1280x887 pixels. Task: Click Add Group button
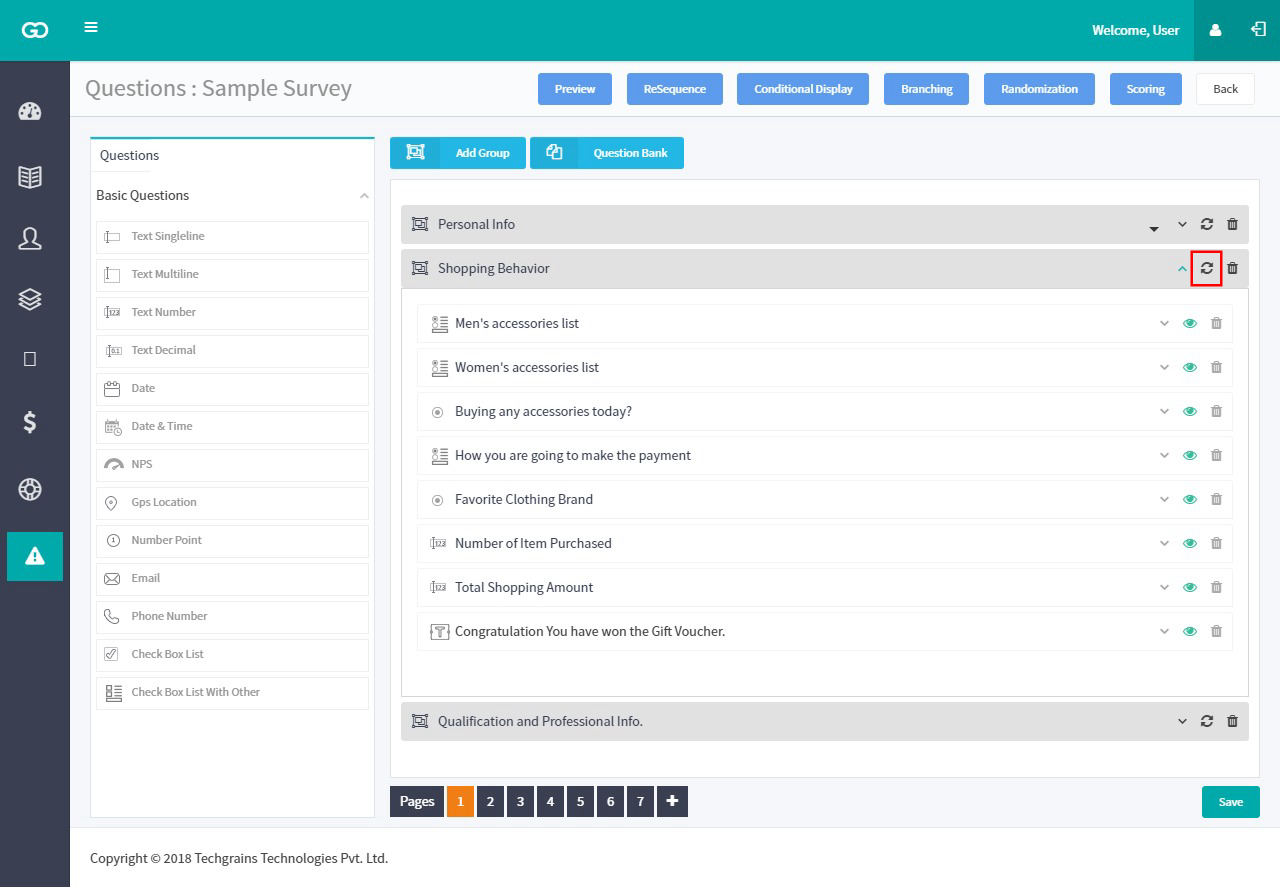458,153
